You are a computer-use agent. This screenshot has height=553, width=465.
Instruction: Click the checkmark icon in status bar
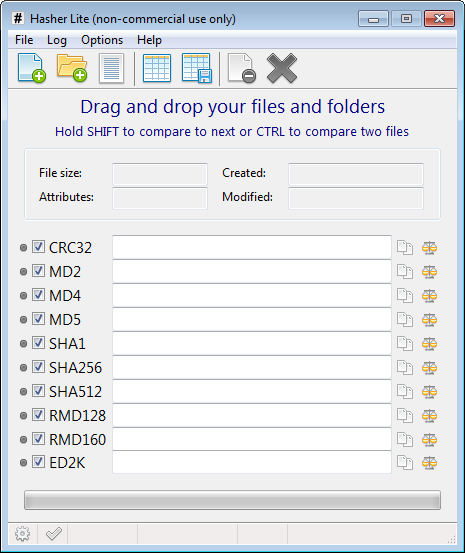click(54, 534)
